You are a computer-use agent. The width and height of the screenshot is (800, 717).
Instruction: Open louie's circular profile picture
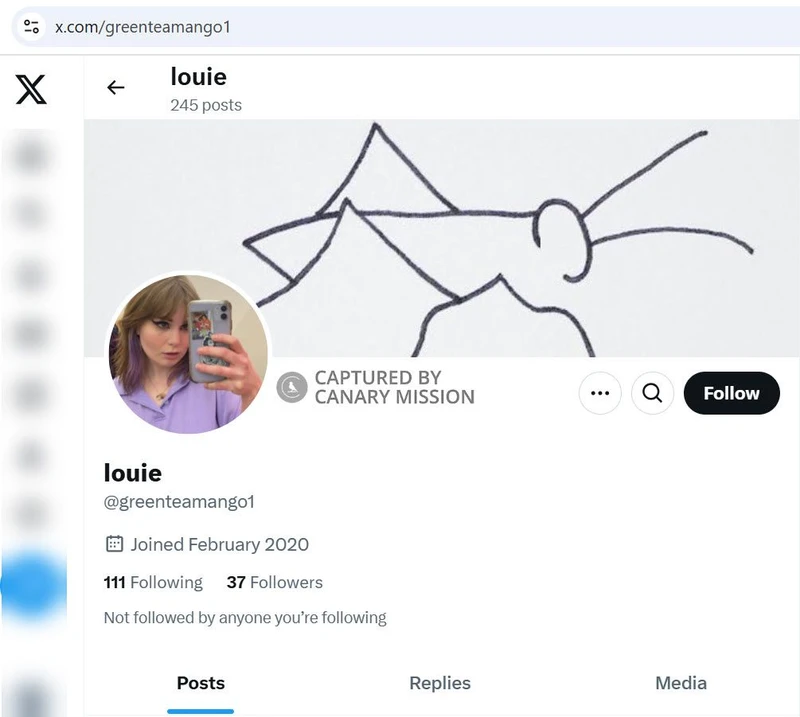(x=188, y=353)
